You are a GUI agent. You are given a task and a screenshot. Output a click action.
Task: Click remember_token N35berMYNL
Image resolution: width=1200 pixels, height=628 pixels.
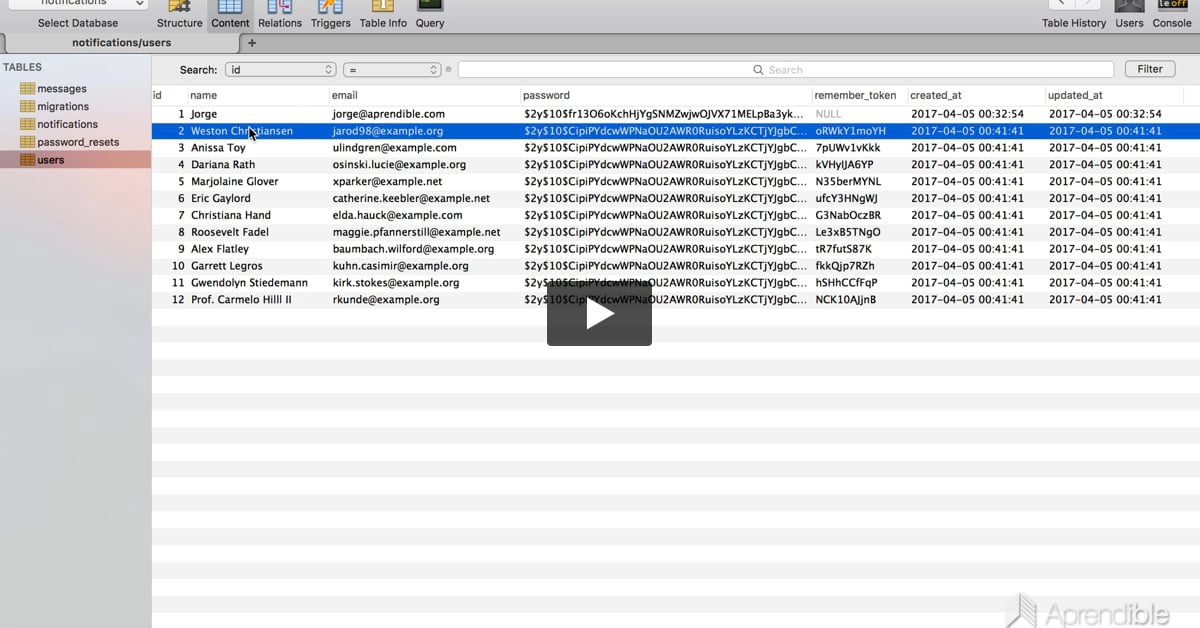(848, 182)
